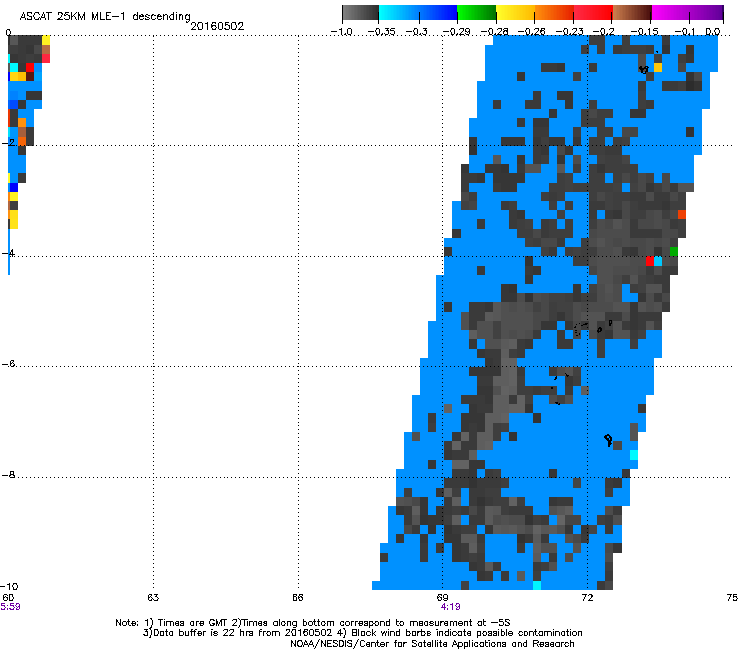This screenshot has width=740, height=650.
Task: Click the magenta-purple segment of the color bar
Action: (688, 13)
